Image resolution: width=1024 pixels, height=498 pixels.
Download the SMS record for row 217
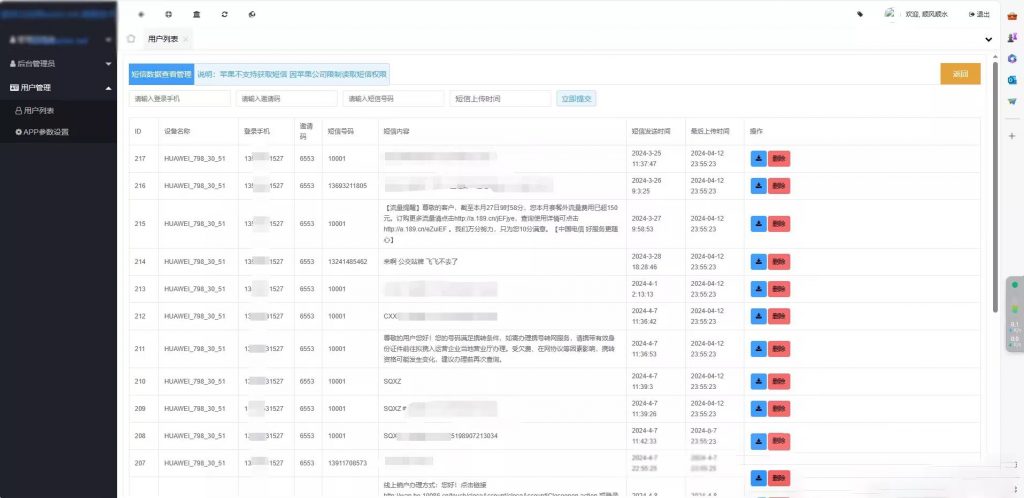click(x=758, y=157)
